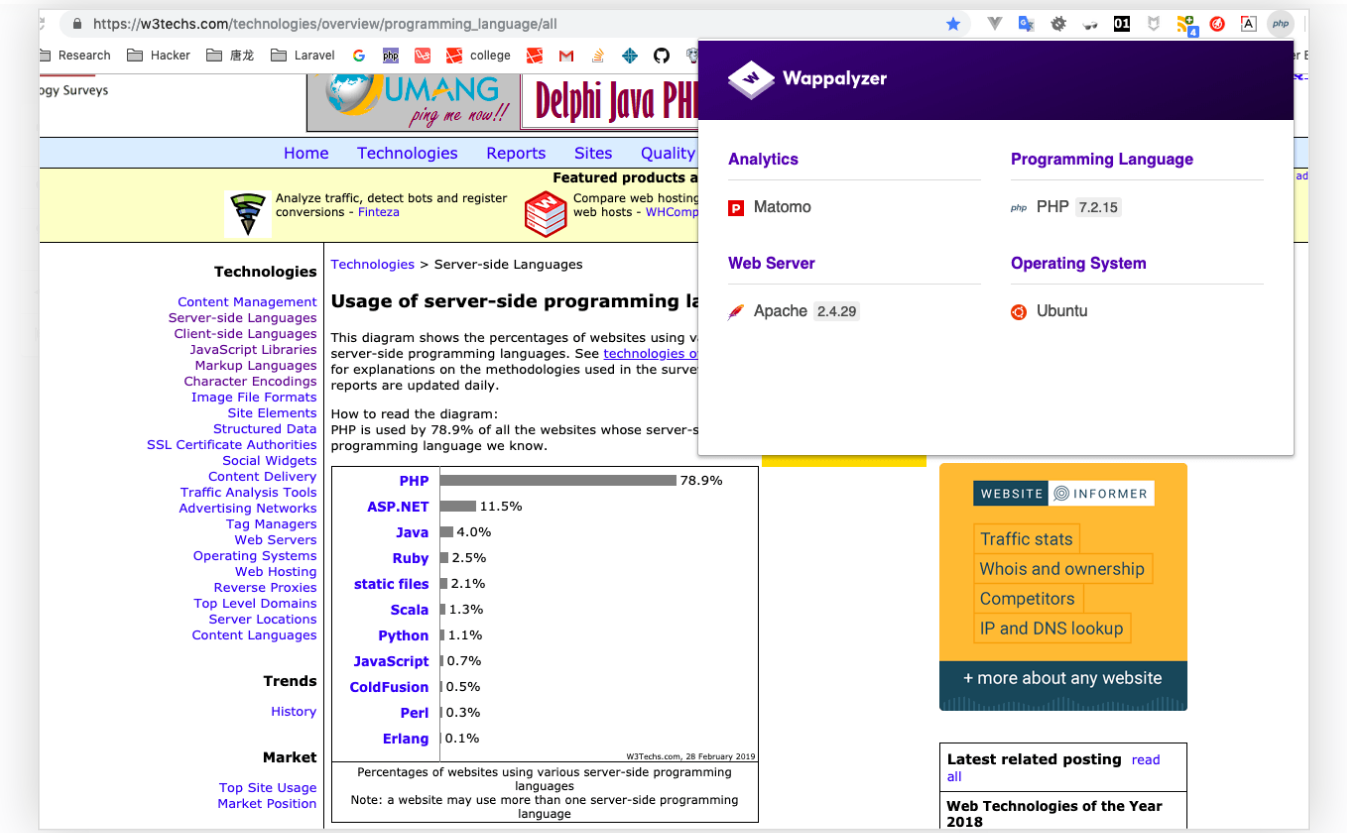Open Reverse Proxies sidebar link
Screen dimensions: 1347x833
265,588
